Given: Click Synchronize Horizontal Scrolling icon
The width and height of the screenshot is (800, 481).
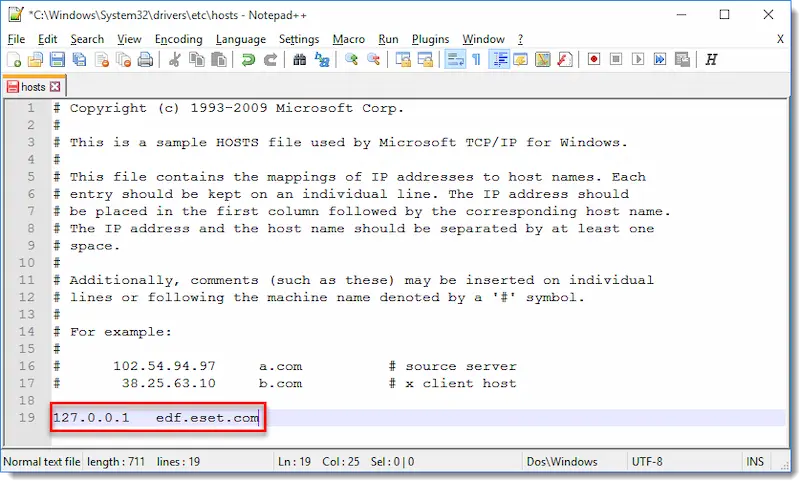Looking at the screenshot, I should pyautogui.click(x=425, y=60).
